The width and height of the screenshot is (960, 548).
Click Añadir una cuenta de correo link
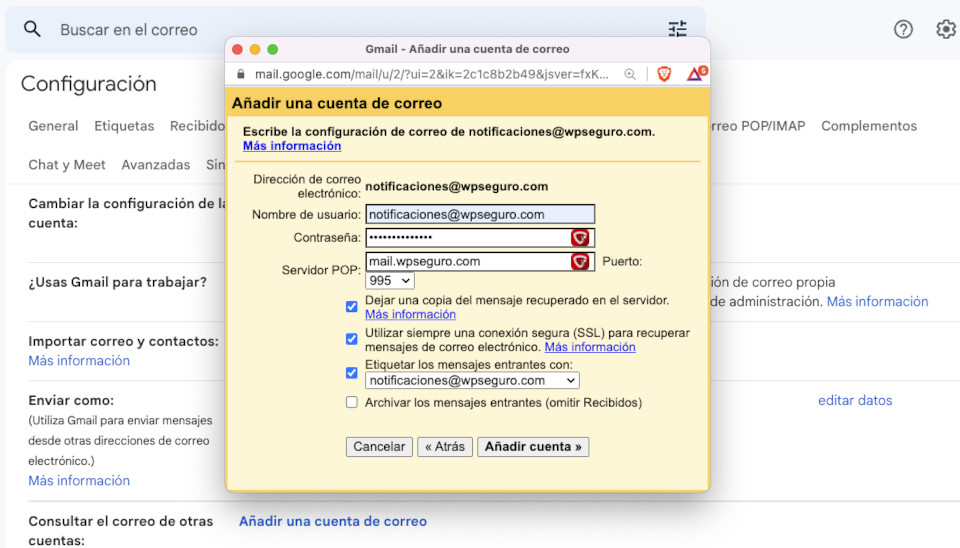click(333, 521)
